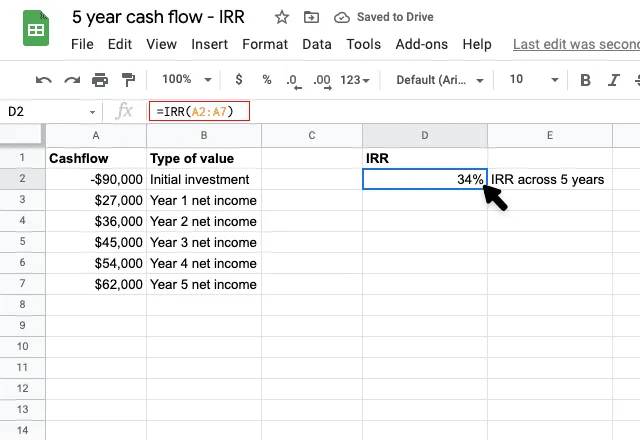The width and height of the screenshot is (640, 440).
Task: Select the -$90,000 cell
Action: point(96,179)
